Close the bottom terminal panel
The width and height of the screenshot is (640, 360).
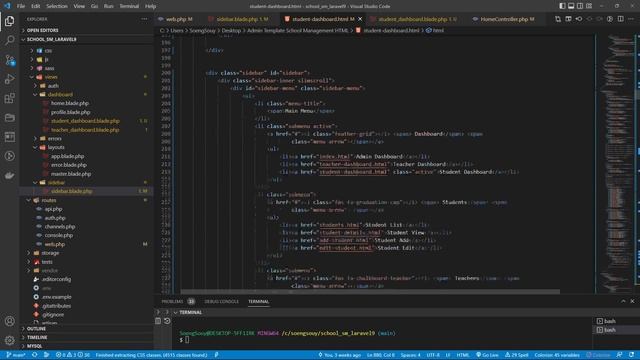(632, 301)
